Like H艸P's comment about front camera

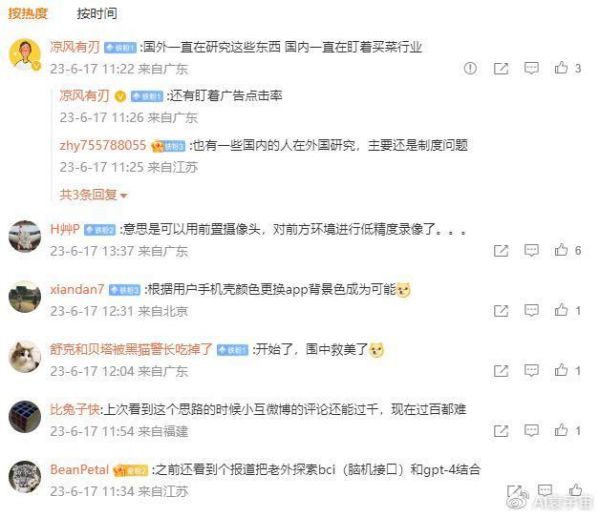(561, 250)
